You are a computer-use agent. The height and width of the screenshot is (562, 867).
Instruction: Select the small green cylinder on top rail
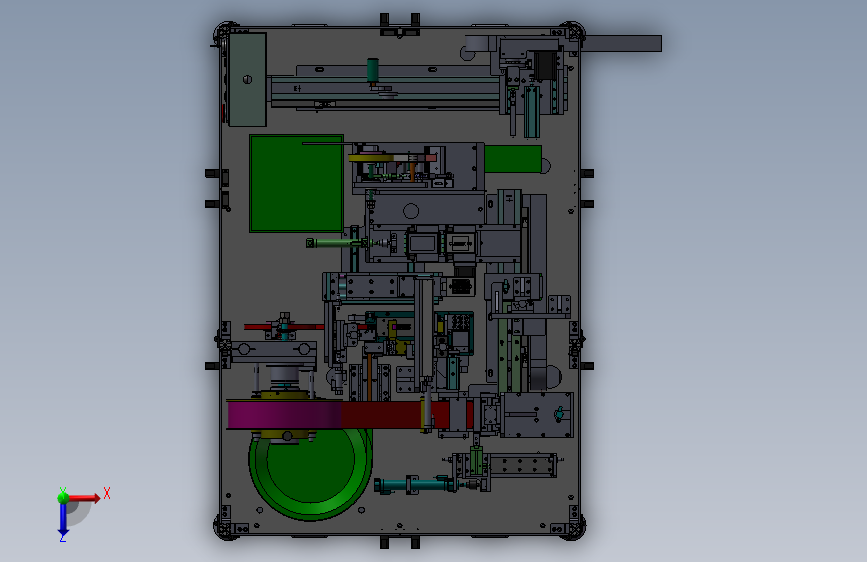coord(373,70)
